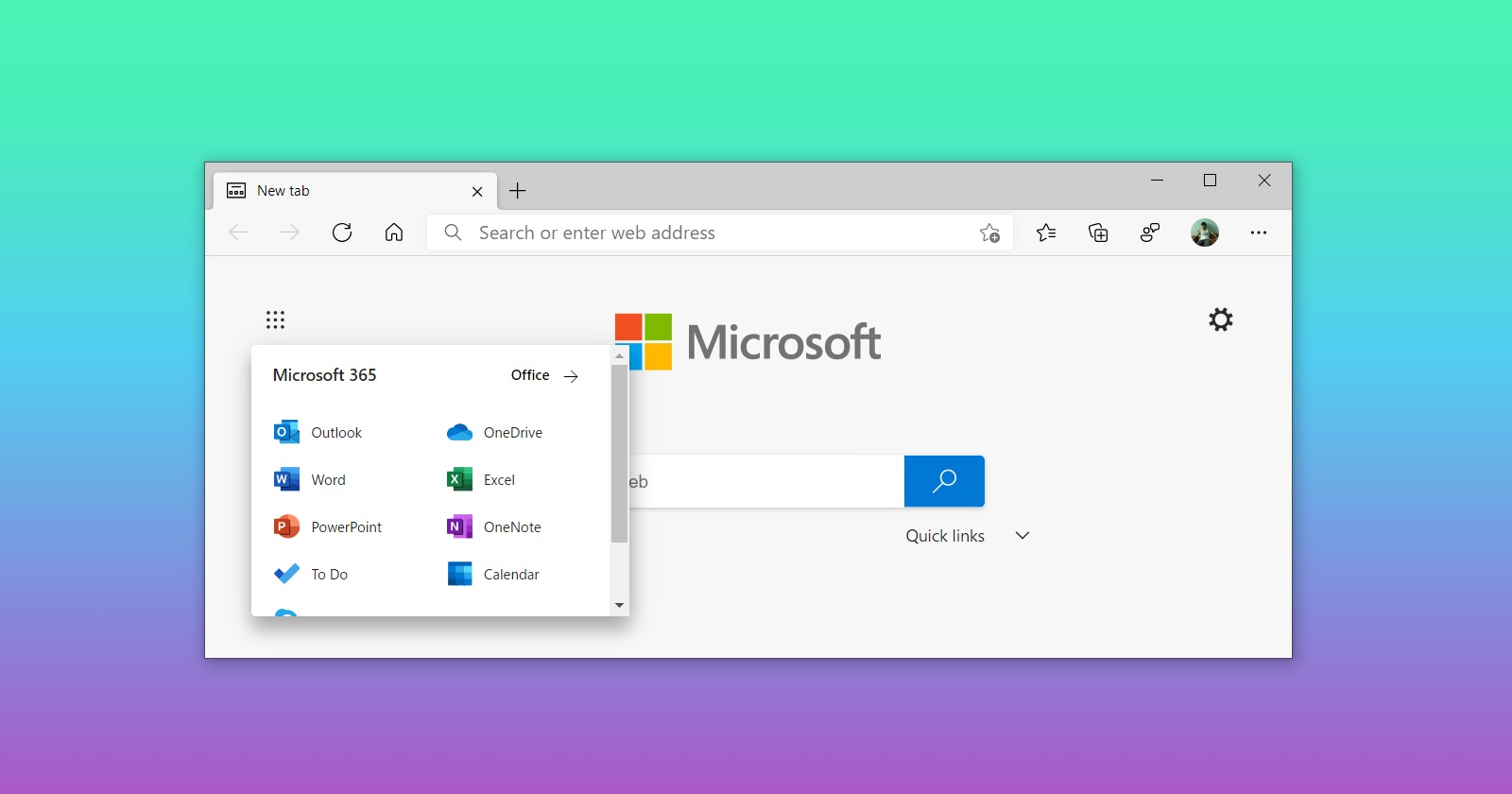
Task: Click the blue web search button
Action: click(944, 481)
